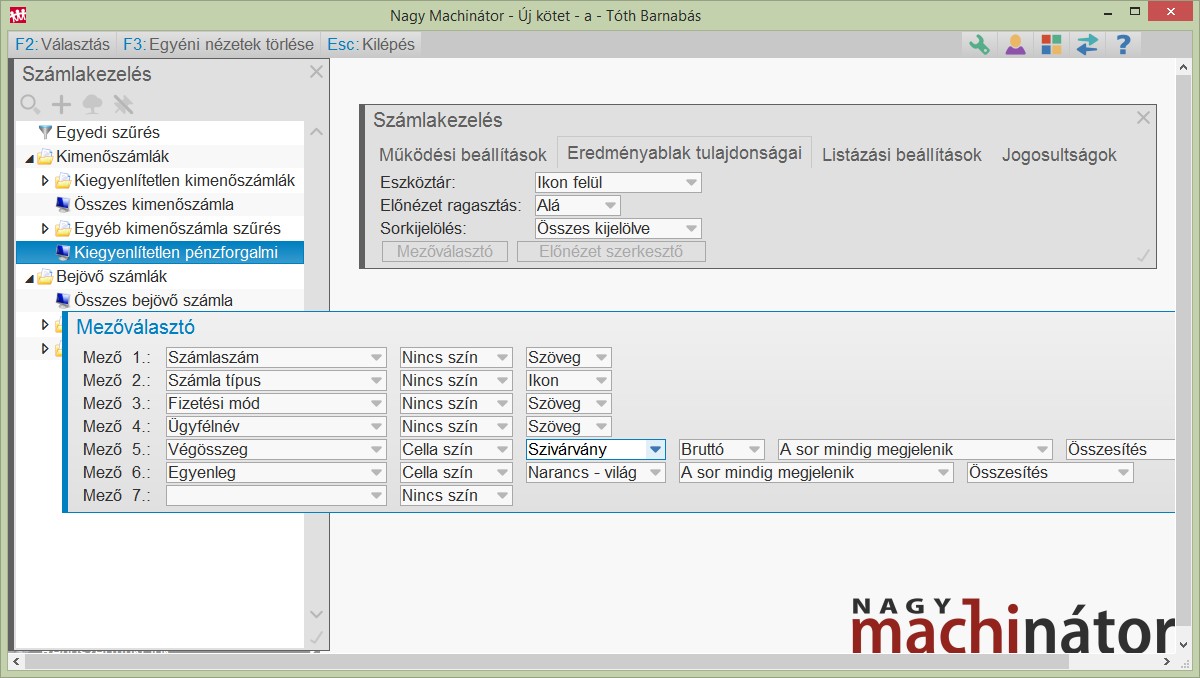Select Összes bejövő számla tree item
Screen dimensions: 1200x678
click(154, 300)
